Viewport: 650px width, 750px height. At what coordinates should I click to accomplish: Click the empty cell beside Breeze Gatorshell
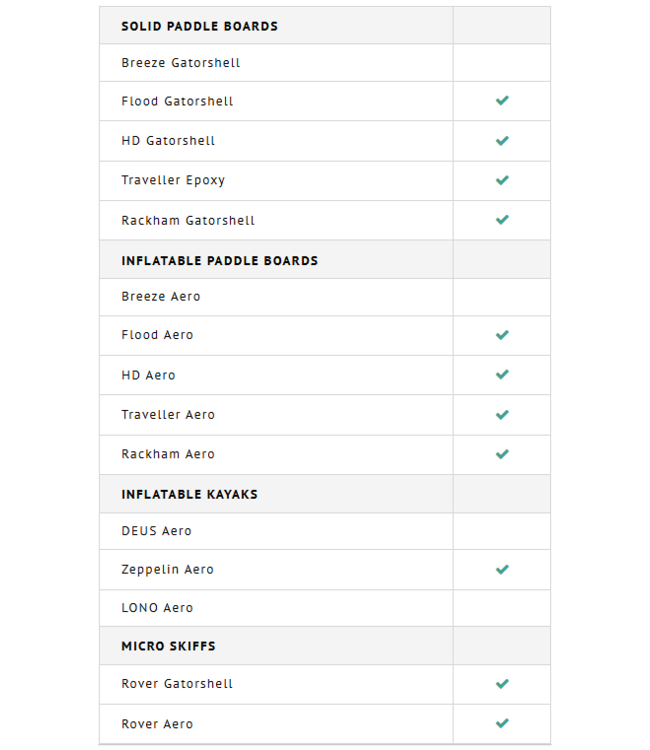[x=502, y=63]
